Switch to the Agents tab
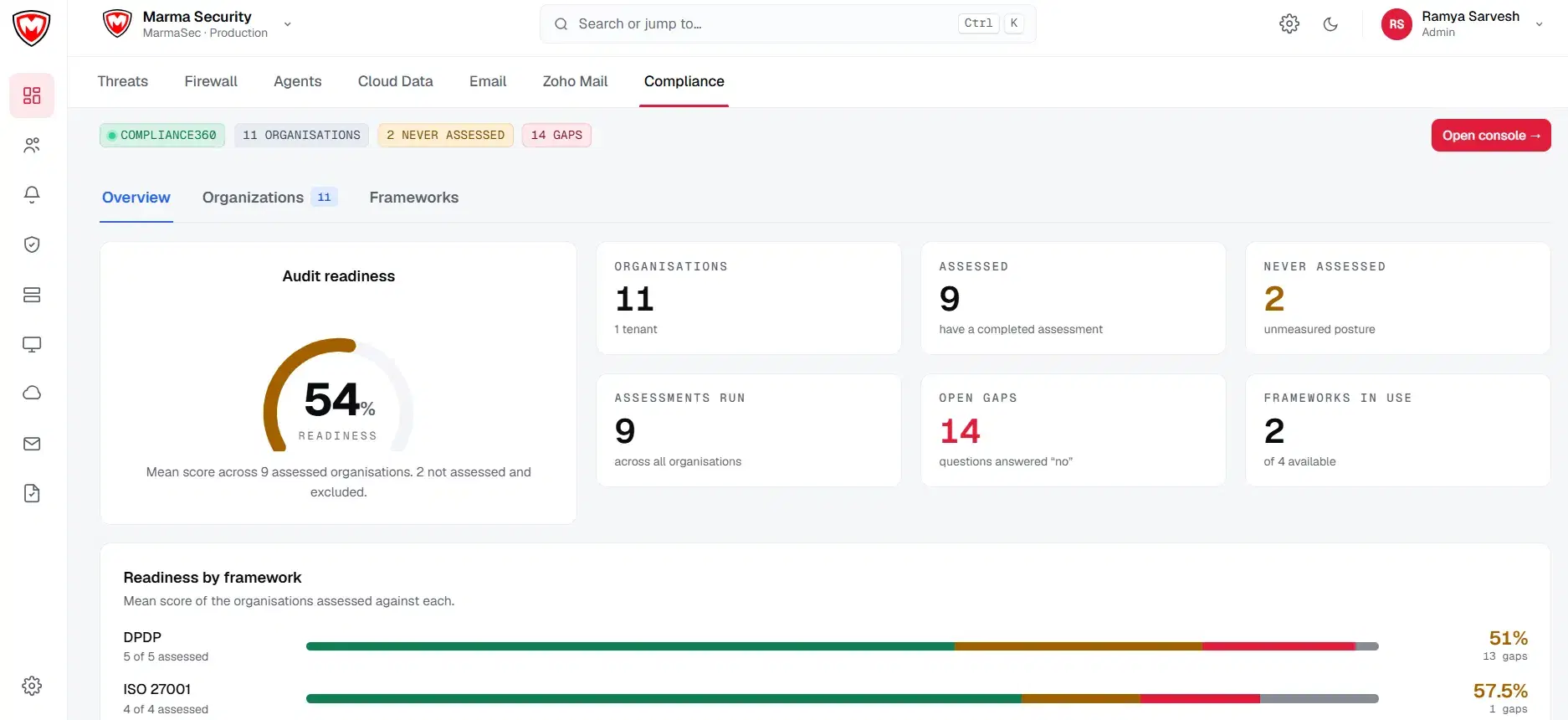Screen dimensions: 1568x720 coord(297,81)
